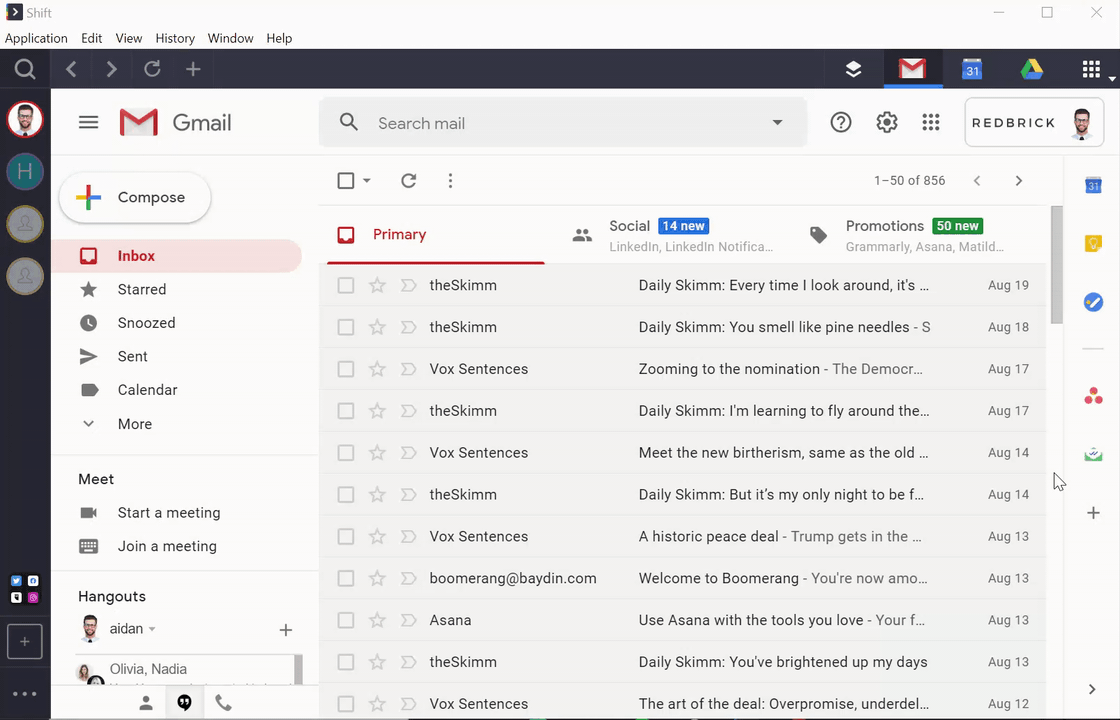Open the Window menu

230,38
